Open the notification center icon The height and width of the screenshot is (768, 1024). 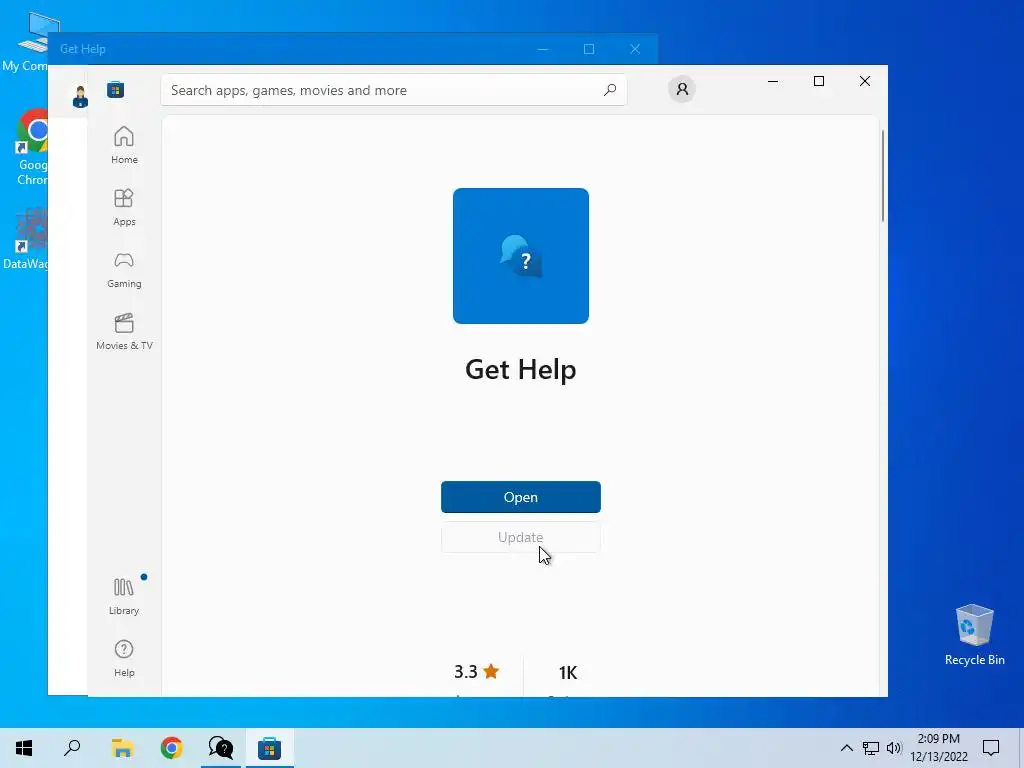point(991,748)
